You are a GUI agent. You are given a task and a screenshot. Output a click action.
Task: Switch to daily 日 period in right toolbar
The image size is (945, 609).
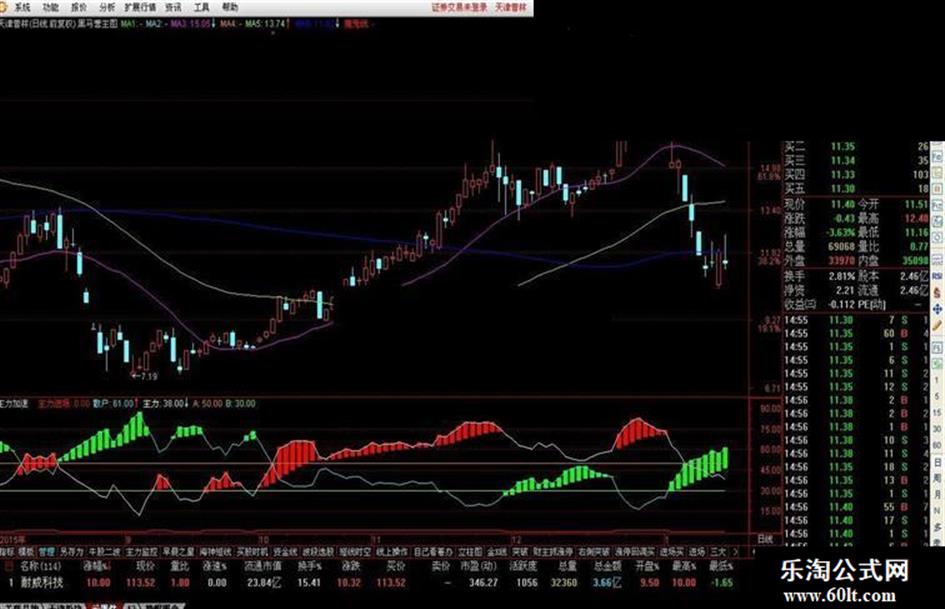pos(938,462)
